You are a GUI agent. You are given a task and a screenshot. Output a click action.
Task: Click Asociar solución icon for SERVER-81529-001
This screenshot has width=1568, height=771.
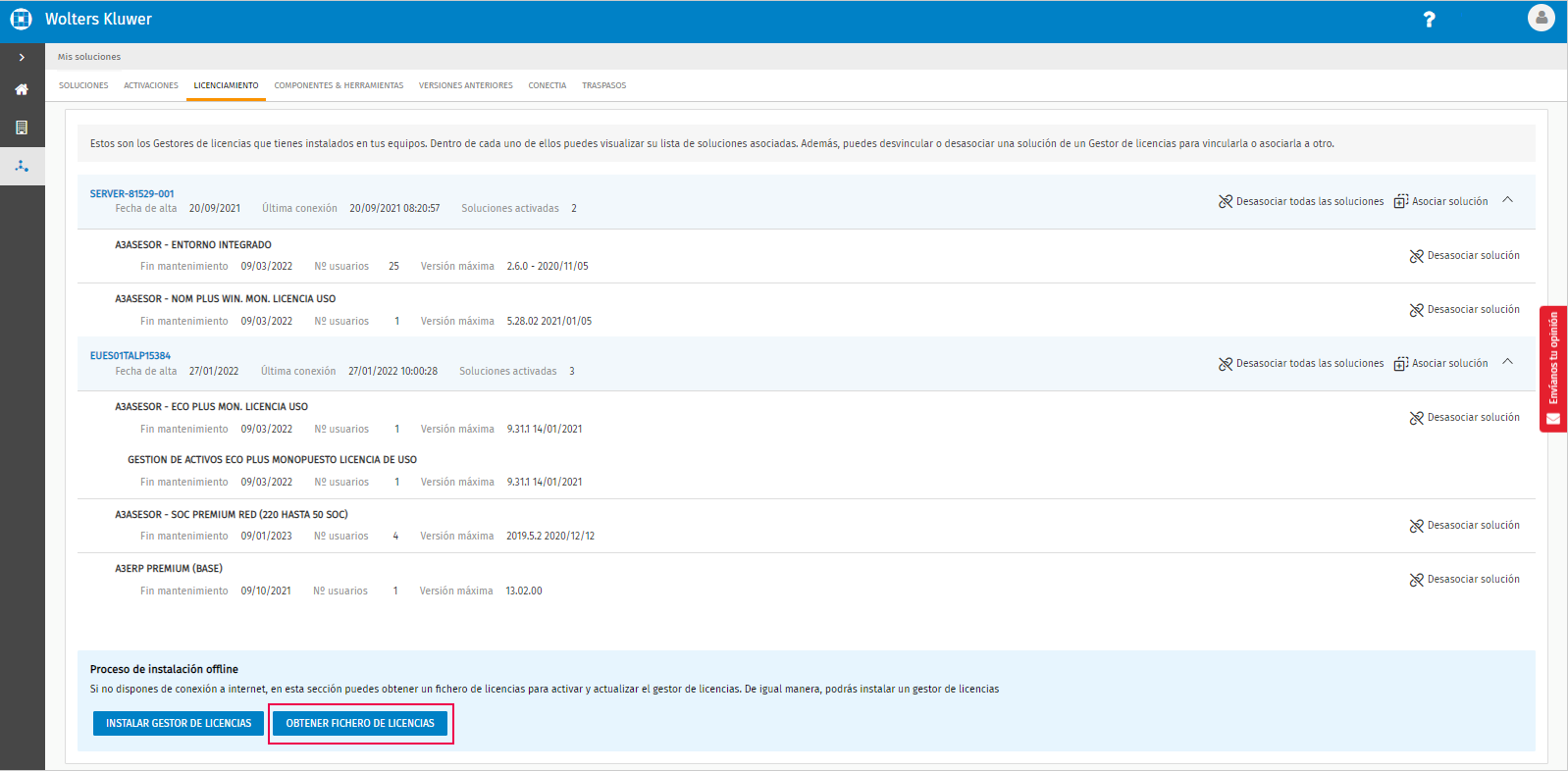(x=1401, y=201)
